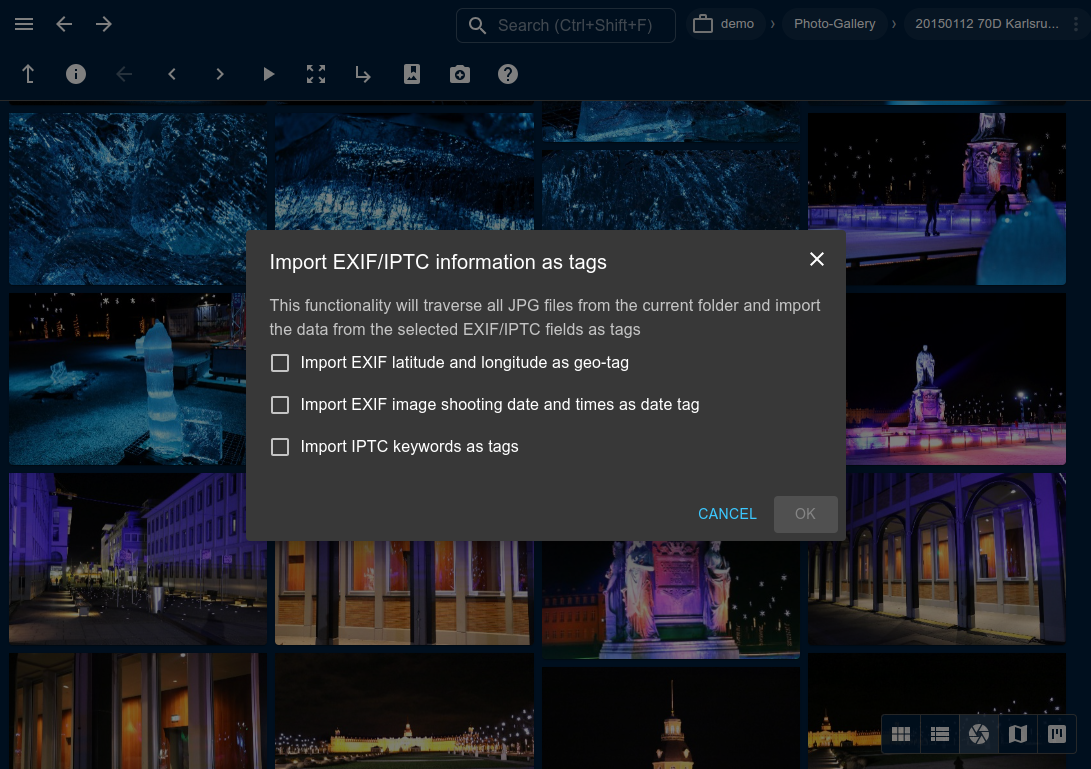Screen dimensions: 1091x769
Task: Open the map view perspective
Action: click(1018, 734)
